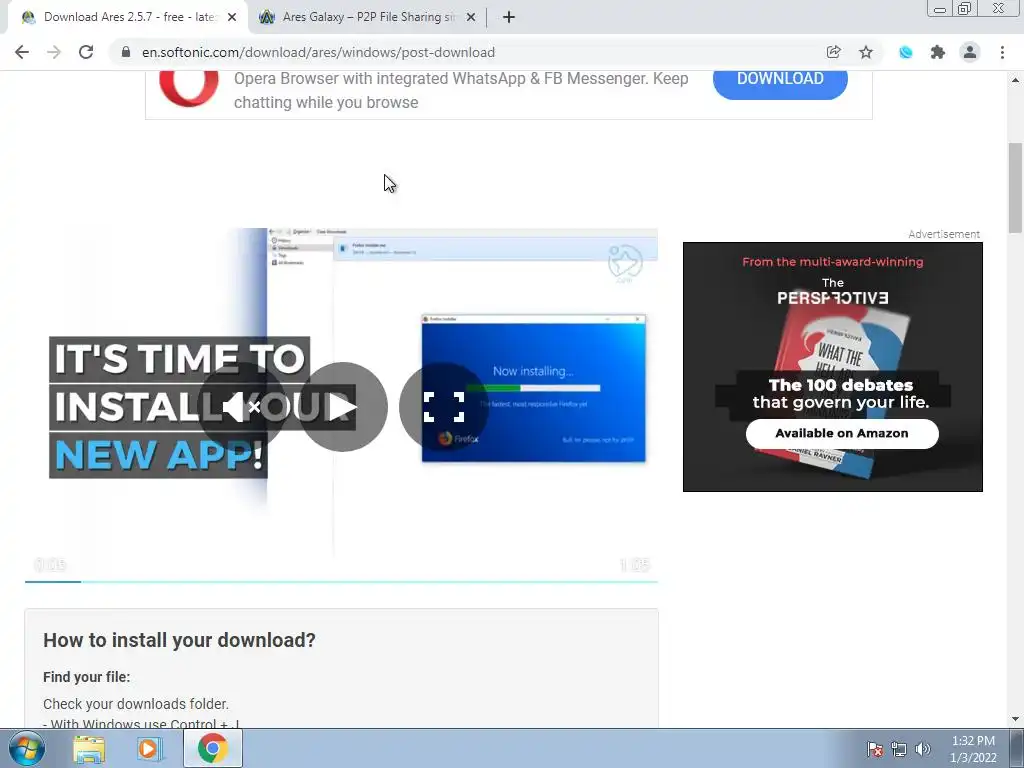Click the 'Advertisement' label

944,234
